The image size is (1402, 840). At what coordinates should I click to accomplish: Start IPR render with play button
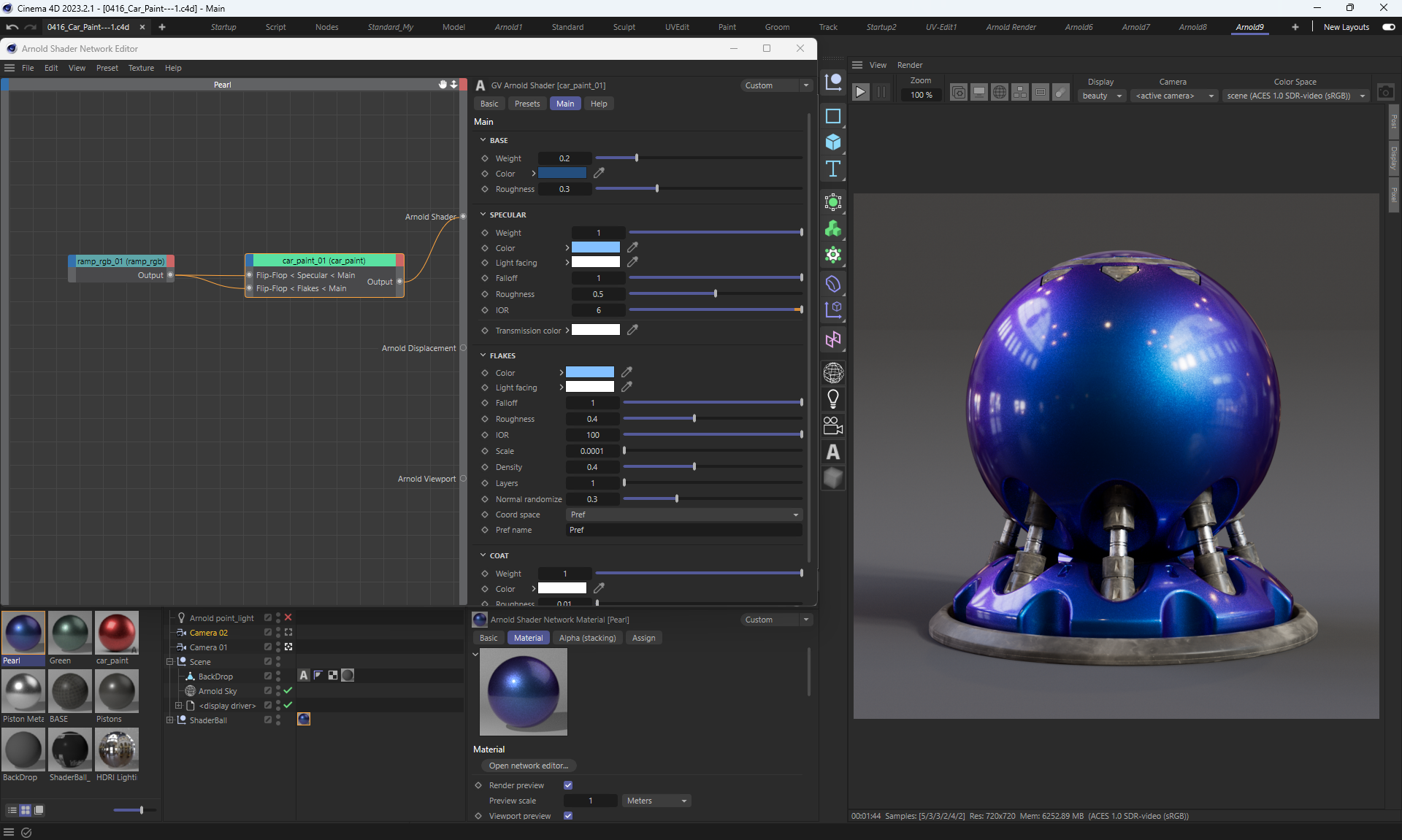pyautogui.click(x=861, y=92)
